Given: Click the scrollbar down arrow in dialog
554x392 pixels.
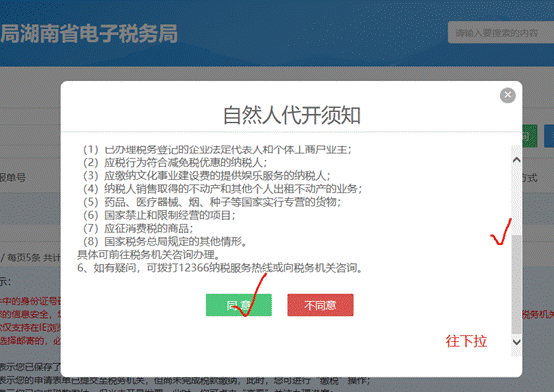Looking at the screenshot, I should 516,342.
